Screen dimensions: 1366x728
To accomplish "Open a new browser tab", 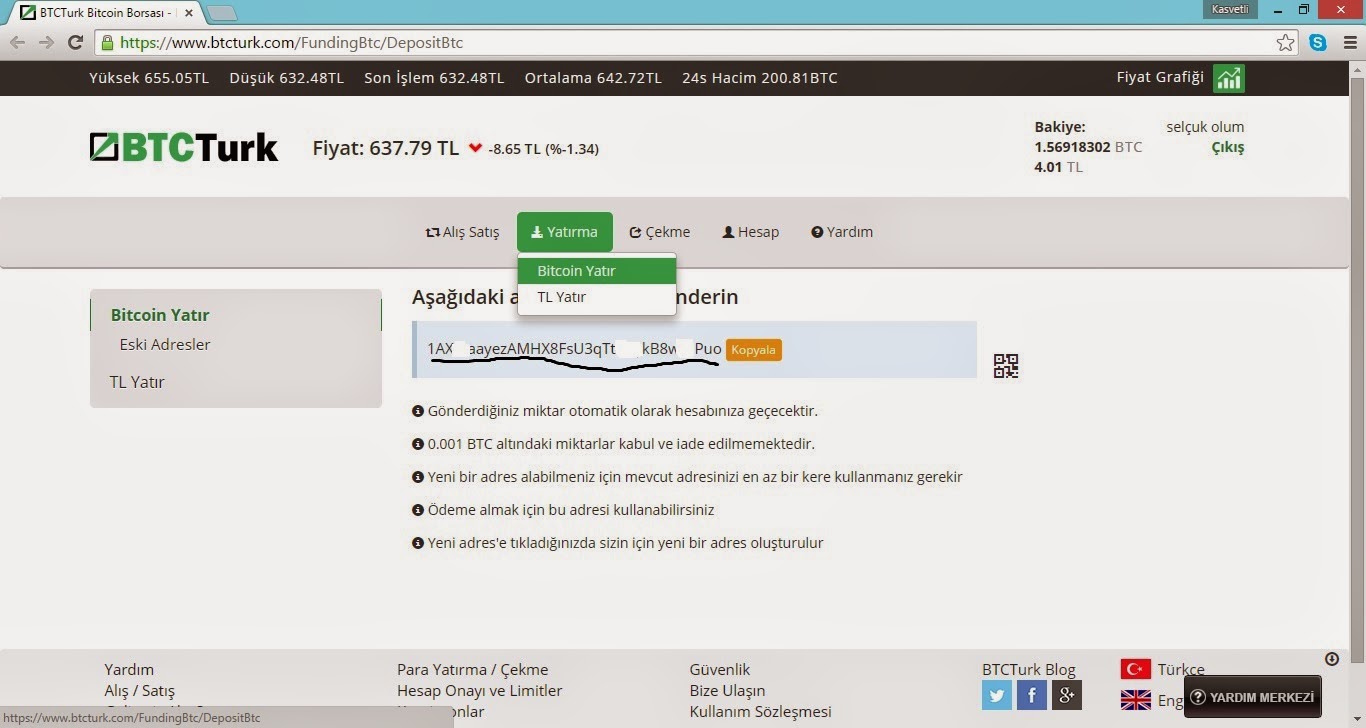I will tap(221, 13).
